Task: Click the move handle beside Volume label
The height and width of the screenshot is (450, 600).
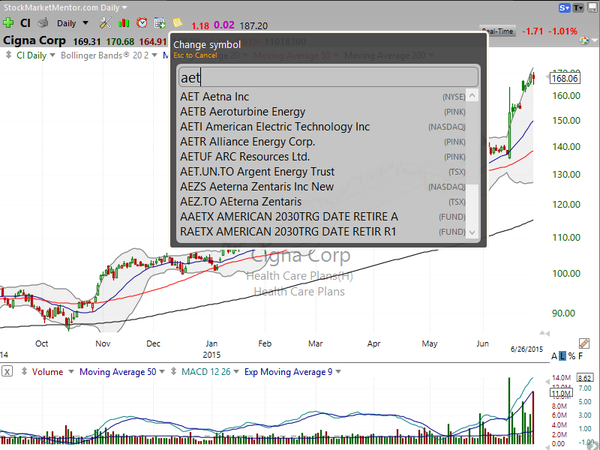Action: (x=24, y=371)
